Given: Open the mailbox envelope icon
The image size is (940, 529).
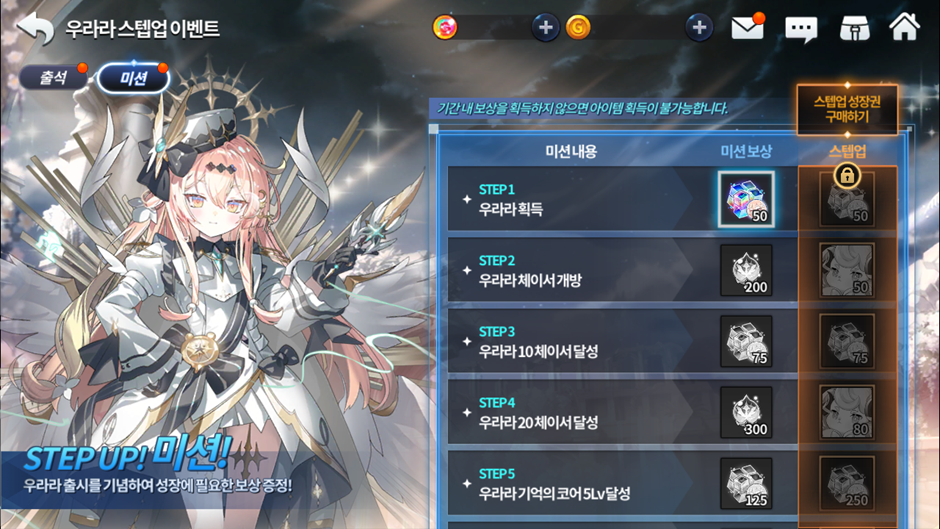Looking at the screenshot, I should (748, 28).
